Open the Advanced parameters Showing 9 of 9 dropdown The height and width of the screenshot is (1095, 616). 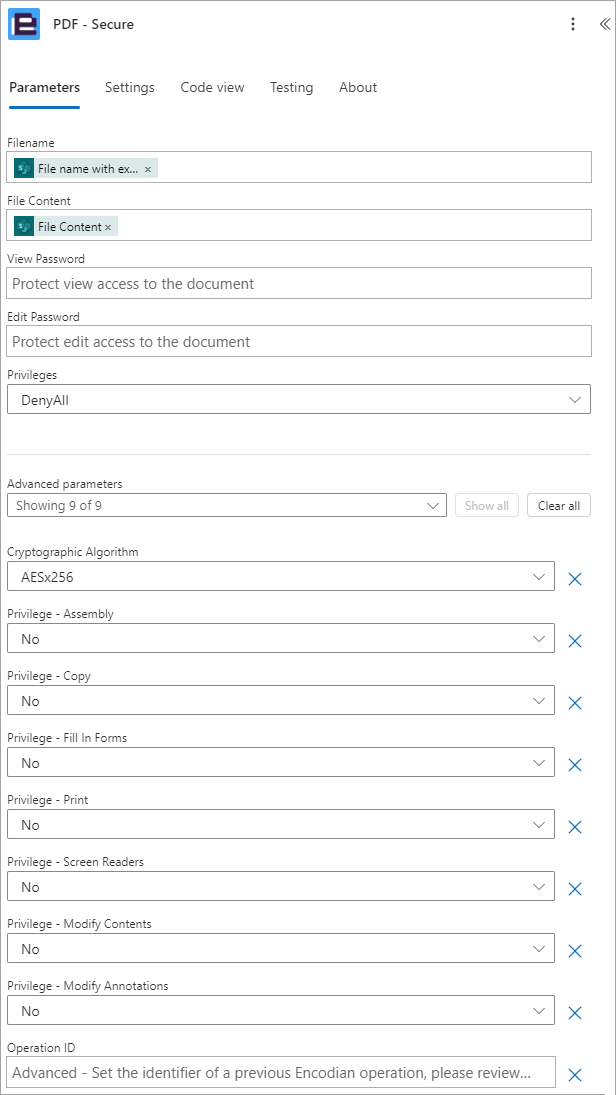pyautogui.click(x=227, y=505)
